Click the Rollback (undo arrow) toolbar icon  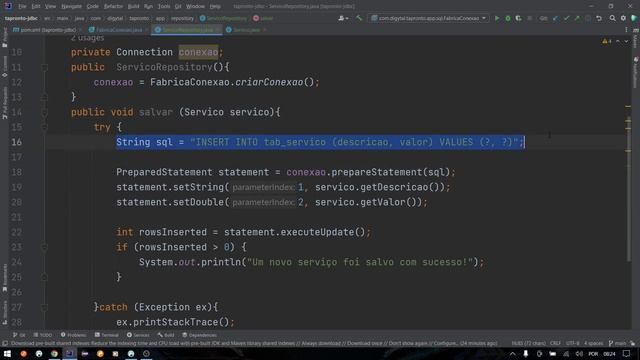[x=599, y=18]
